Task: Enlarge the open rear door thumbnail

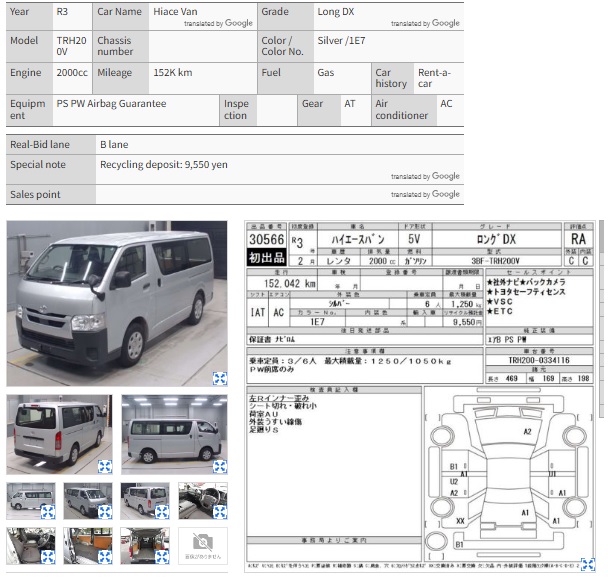Action: (x=162, y=557)
